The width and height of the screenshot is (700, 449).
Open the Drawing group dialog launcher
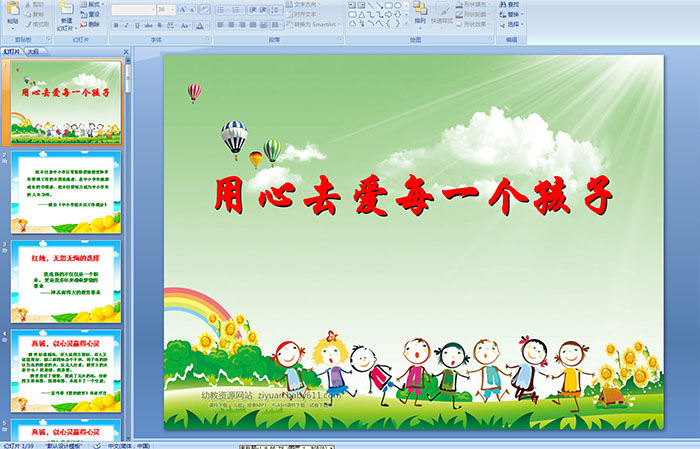tap(491, 40)
